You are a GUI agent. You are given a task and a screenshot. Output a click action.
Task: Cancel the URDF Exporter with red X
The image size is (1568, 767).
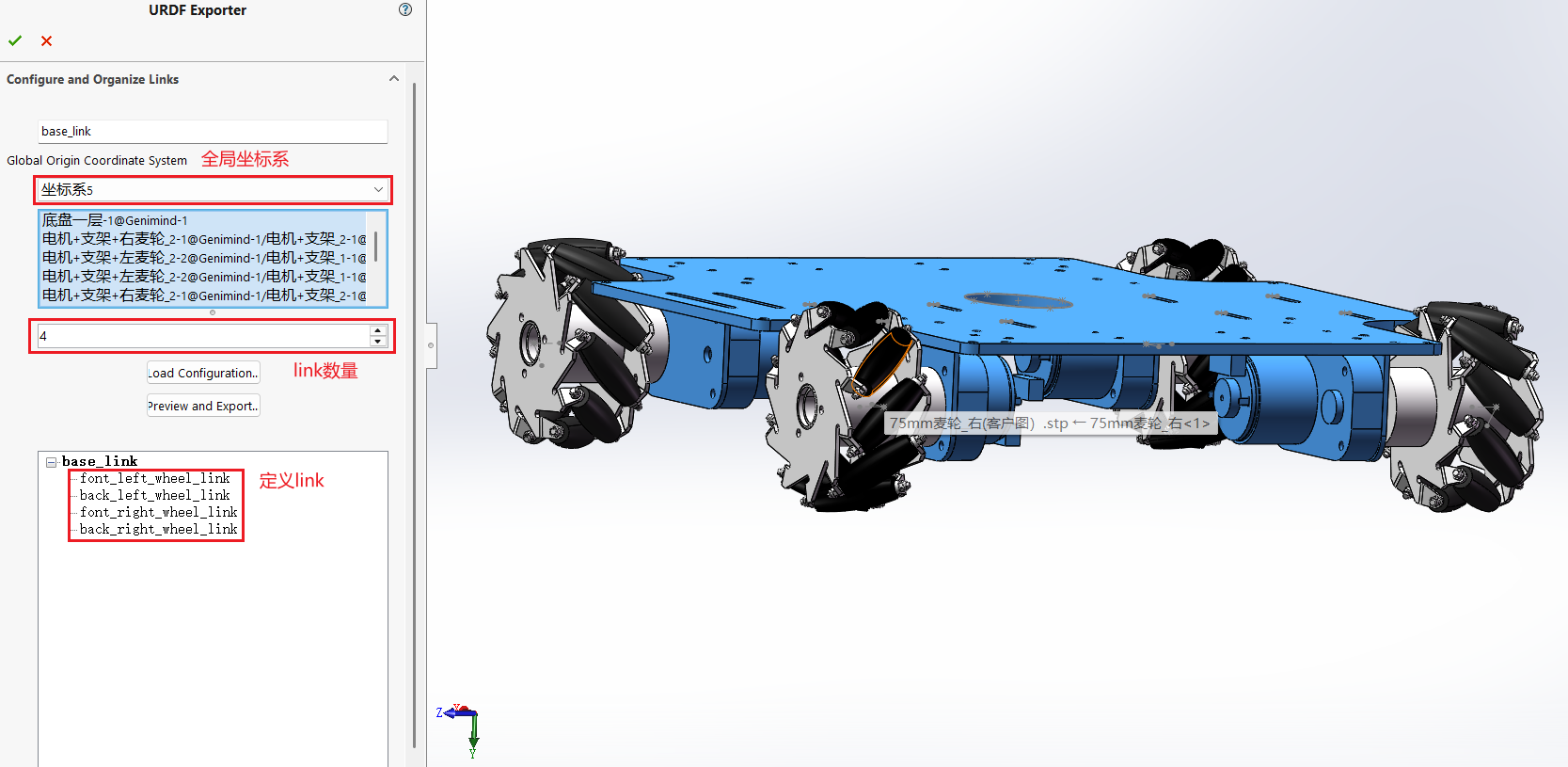(x=46, y=40)
